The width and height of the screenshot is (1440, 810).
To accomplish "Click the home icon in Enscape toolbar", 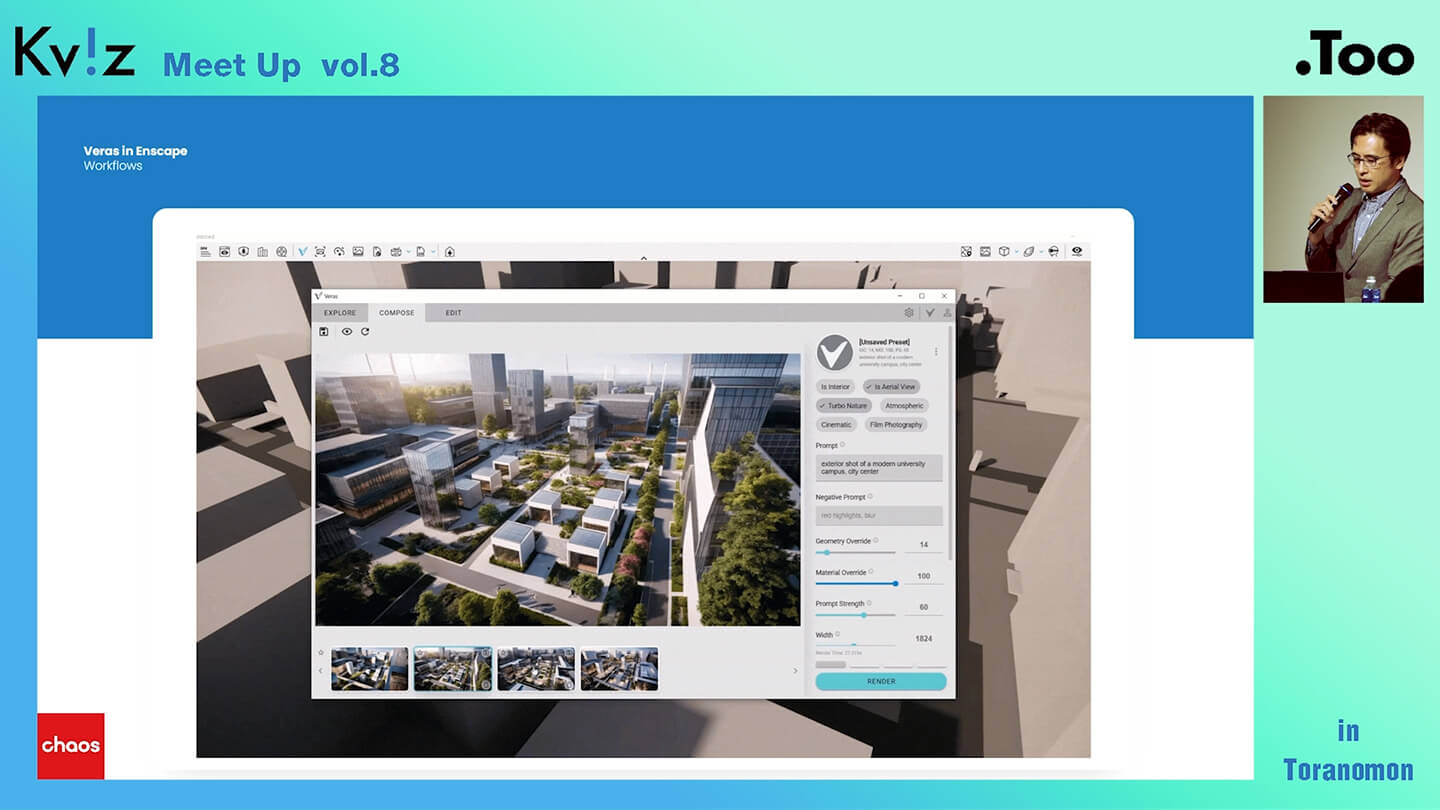I will [x=450, y=252].
